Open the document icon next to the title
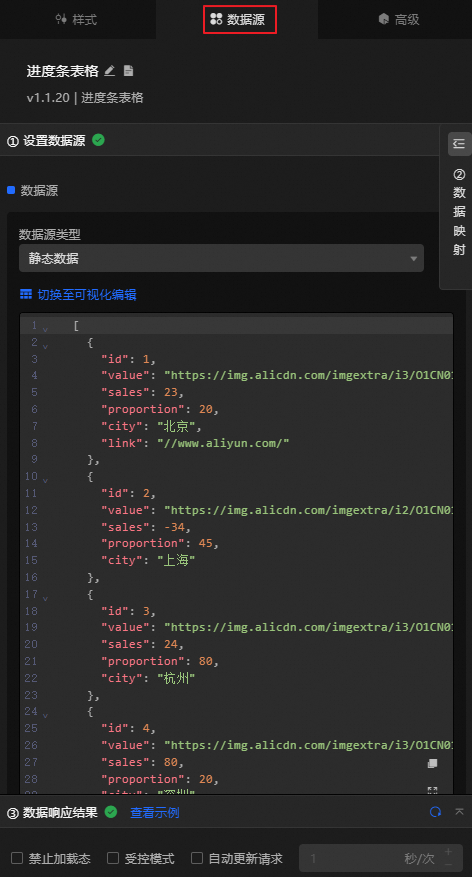This screenshot has width=472, height=877. [129, 70]
